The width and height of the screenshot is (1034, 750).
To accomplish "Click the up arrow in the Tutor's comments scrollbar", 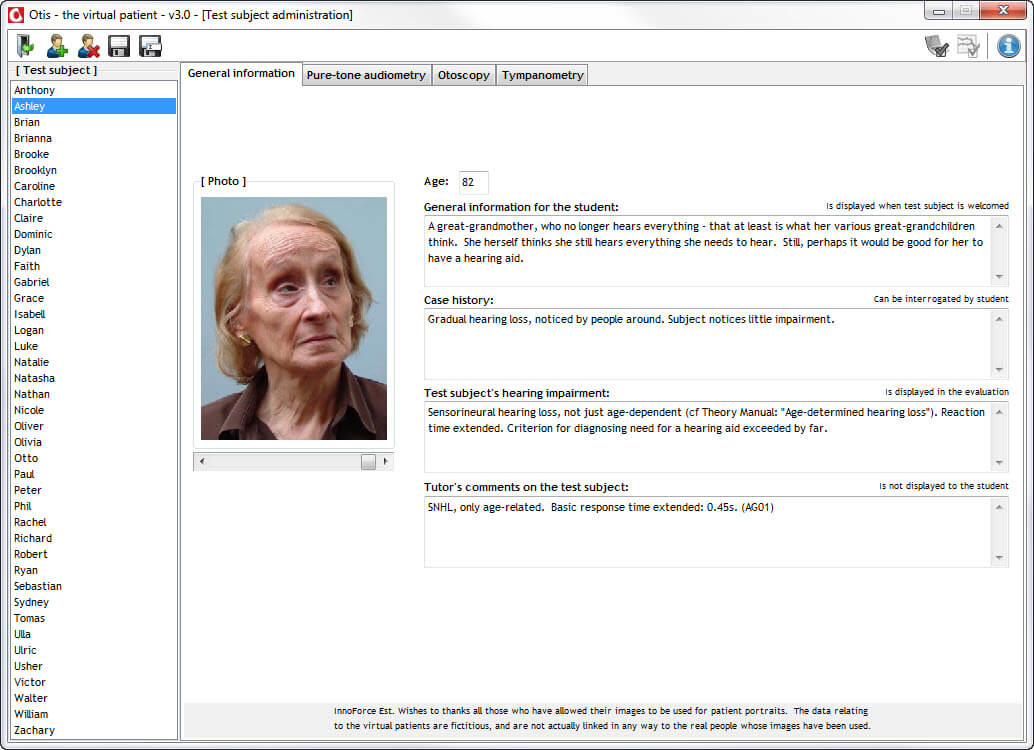I will [999, 507].
